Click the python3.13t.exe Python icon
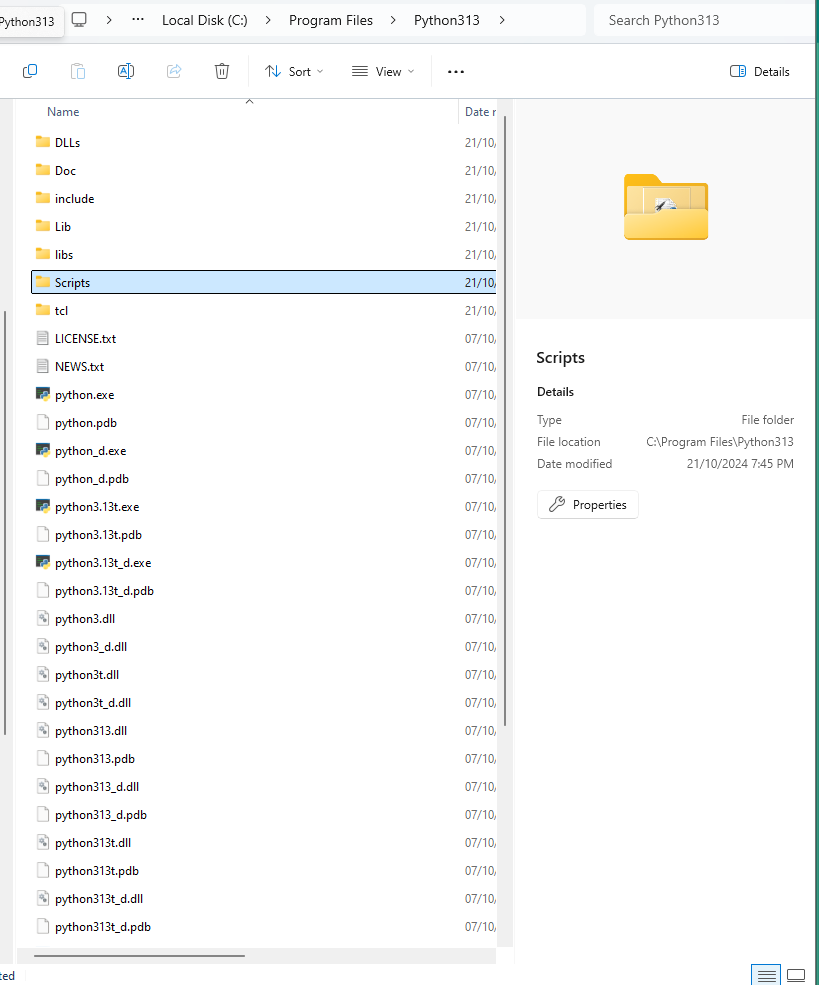This screenshot has height=985, width=819. 43,506
